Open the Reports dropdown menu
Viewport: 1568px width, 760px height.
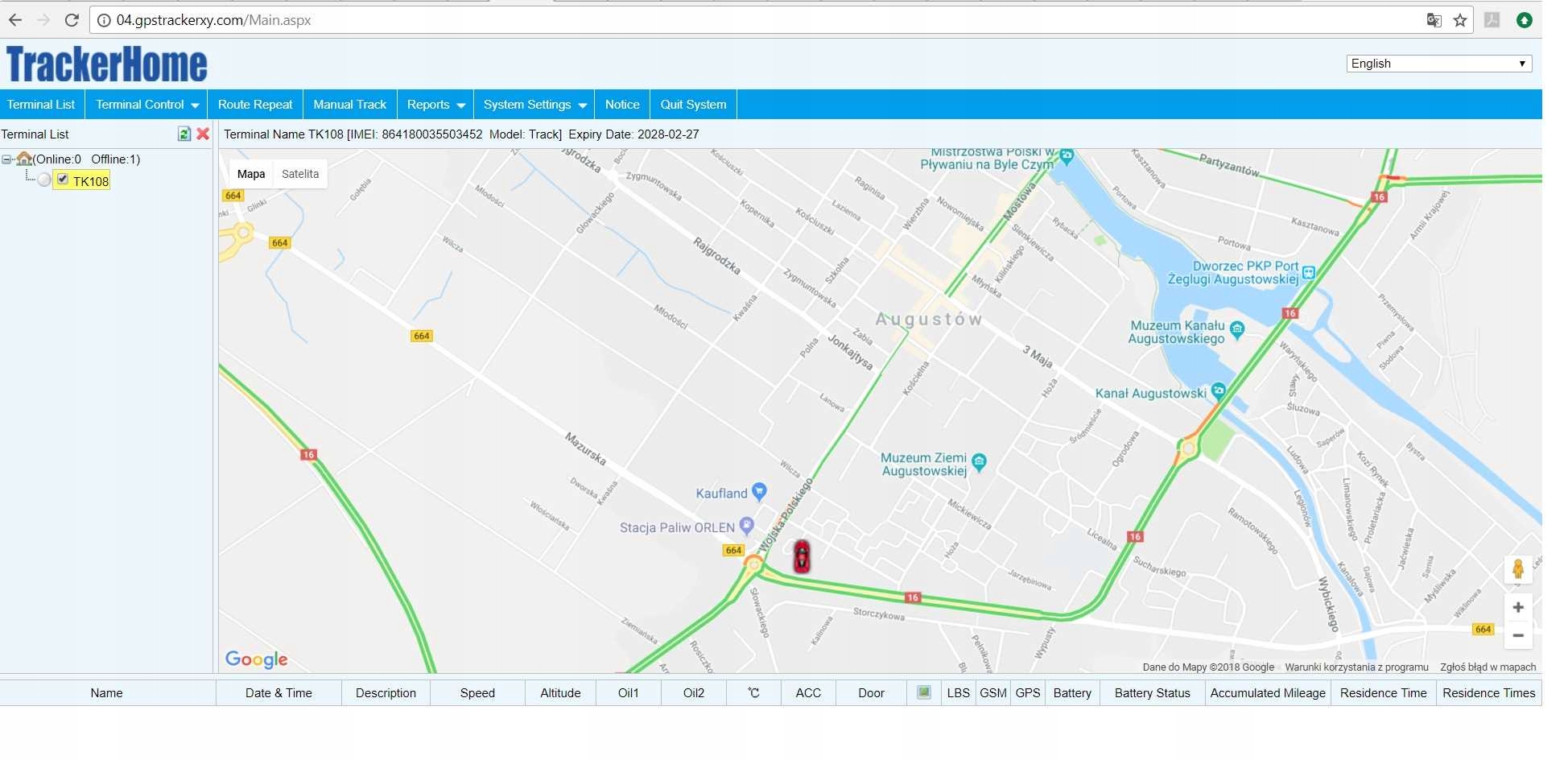(435, 104)
